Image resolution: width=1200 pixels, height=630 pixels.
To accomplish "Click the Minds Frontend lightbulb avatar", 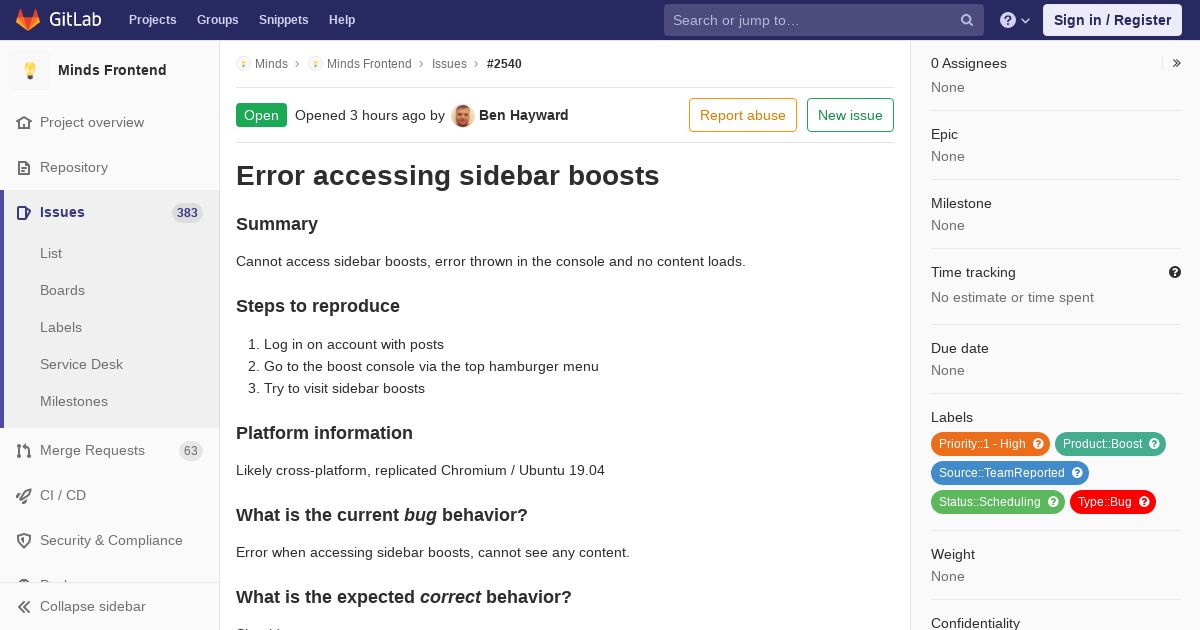I will 30,70.
